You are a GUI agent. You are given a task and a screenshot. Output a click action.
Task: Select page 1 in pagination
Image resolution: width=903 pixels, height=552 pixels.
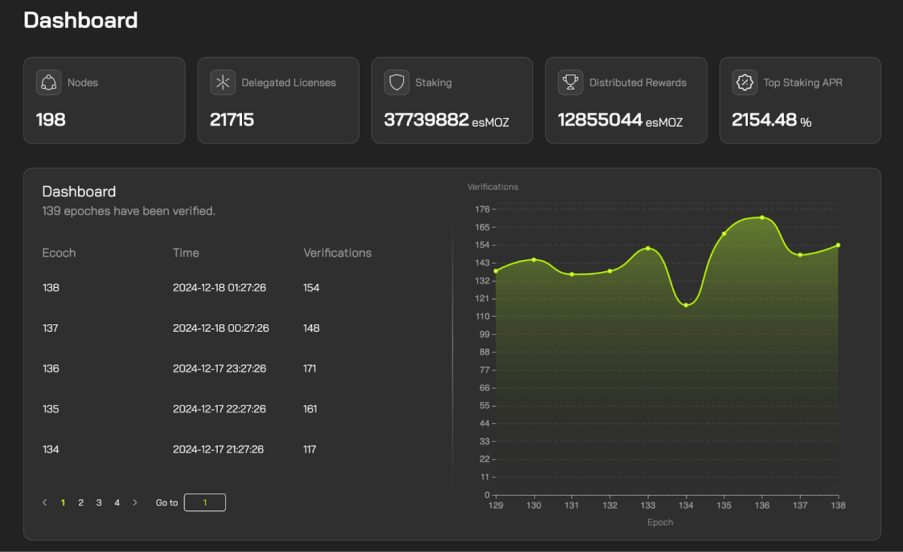coord(63,503)
